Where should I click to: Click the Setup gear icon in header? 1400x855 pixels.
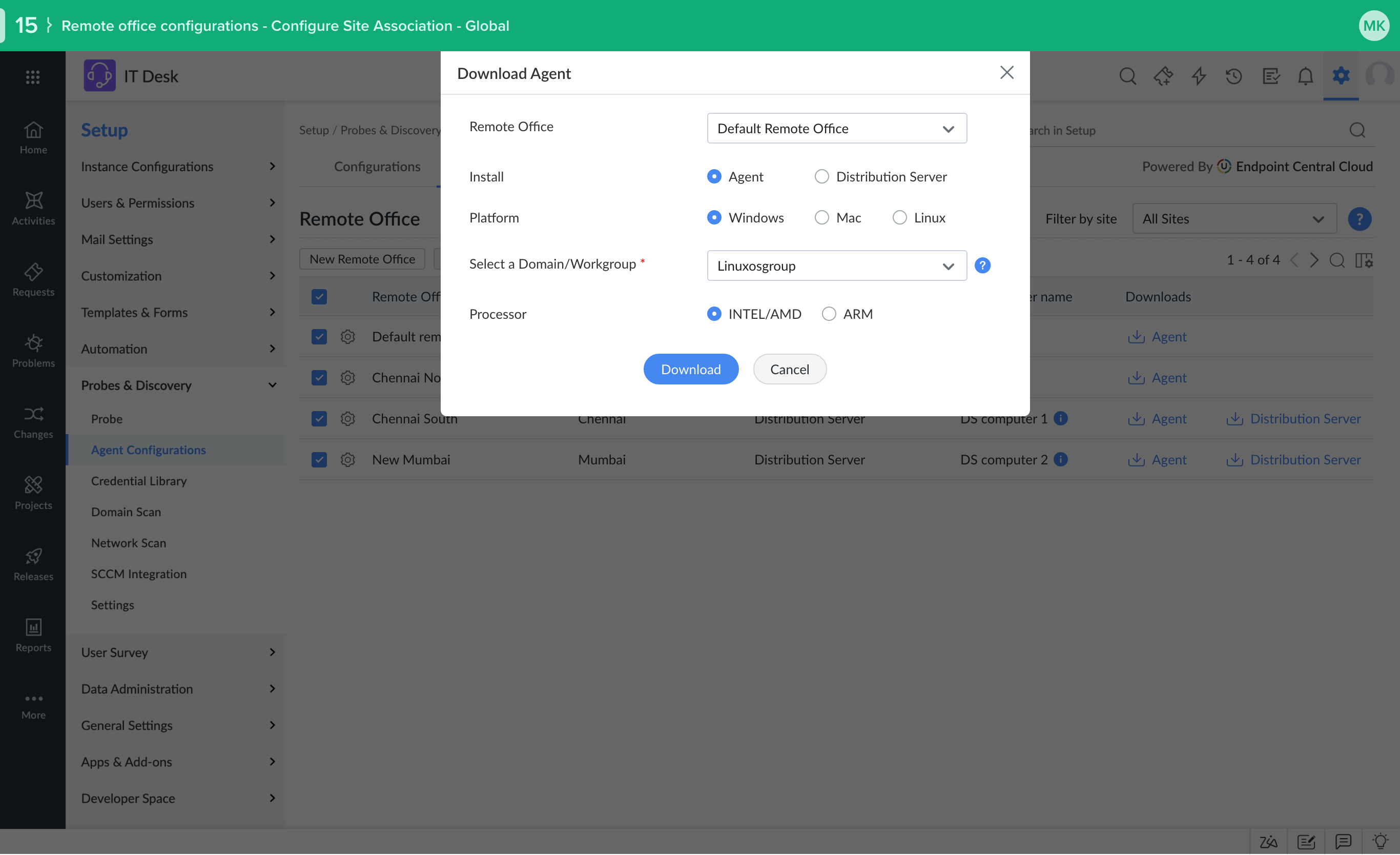coord(1341,75)
